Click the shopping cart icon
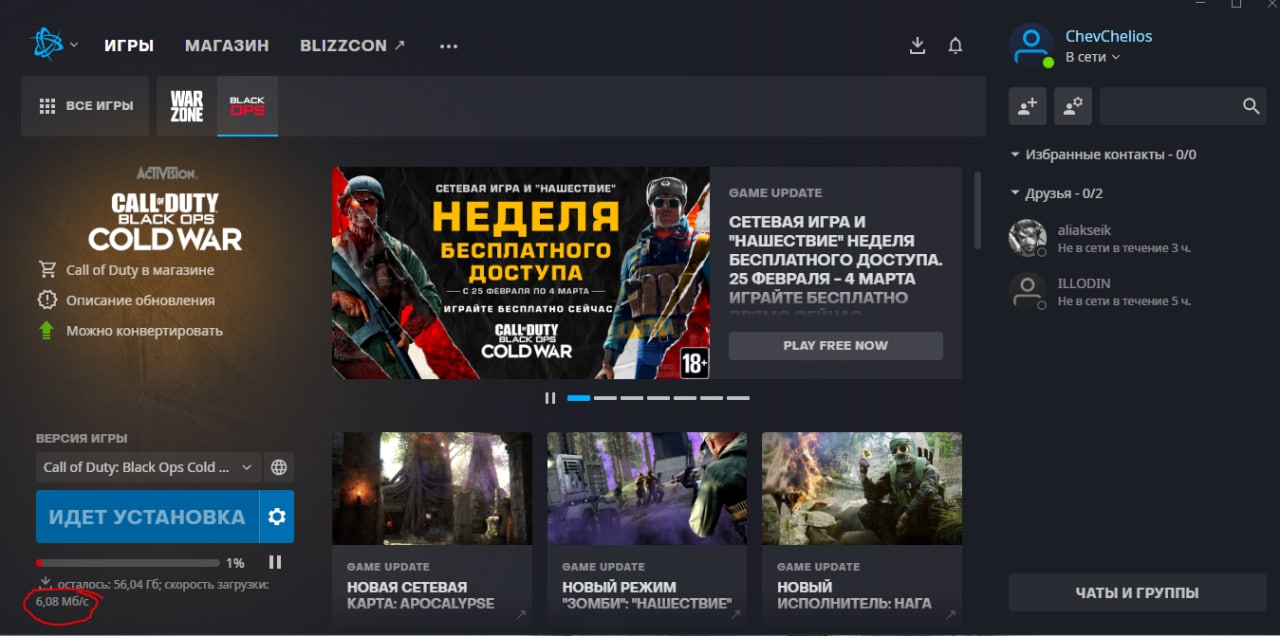 46,270
